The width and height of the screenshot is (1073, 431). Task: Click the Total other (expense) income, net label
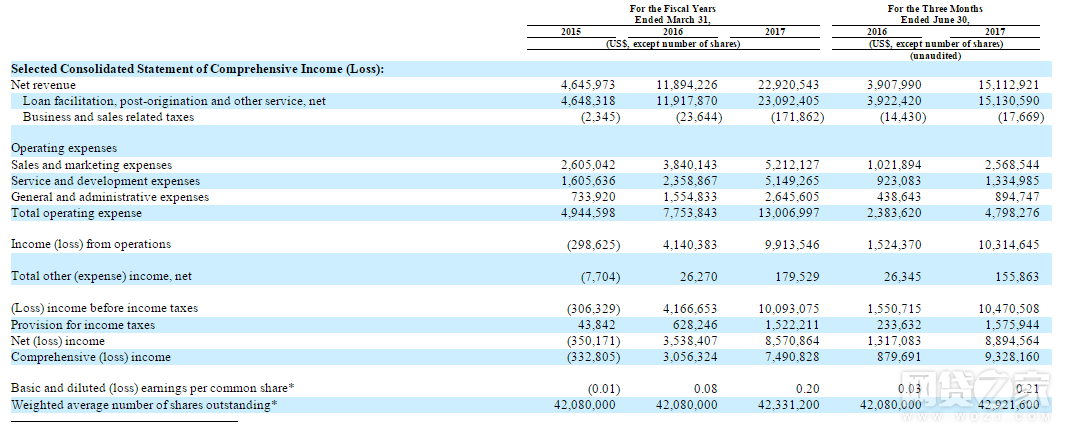tap(101, 276)
